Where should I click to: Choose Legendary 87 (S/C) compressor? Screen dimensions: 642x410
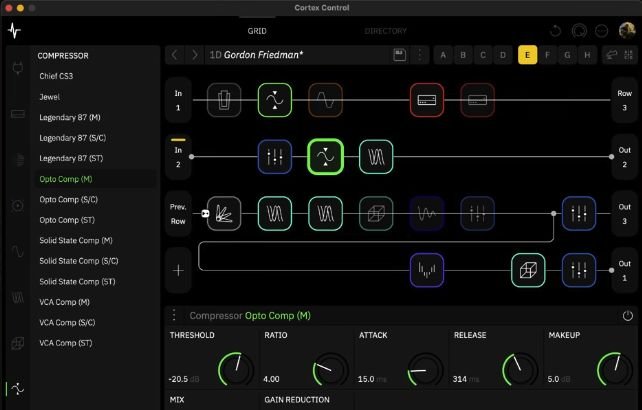click(x=72, y=138)
